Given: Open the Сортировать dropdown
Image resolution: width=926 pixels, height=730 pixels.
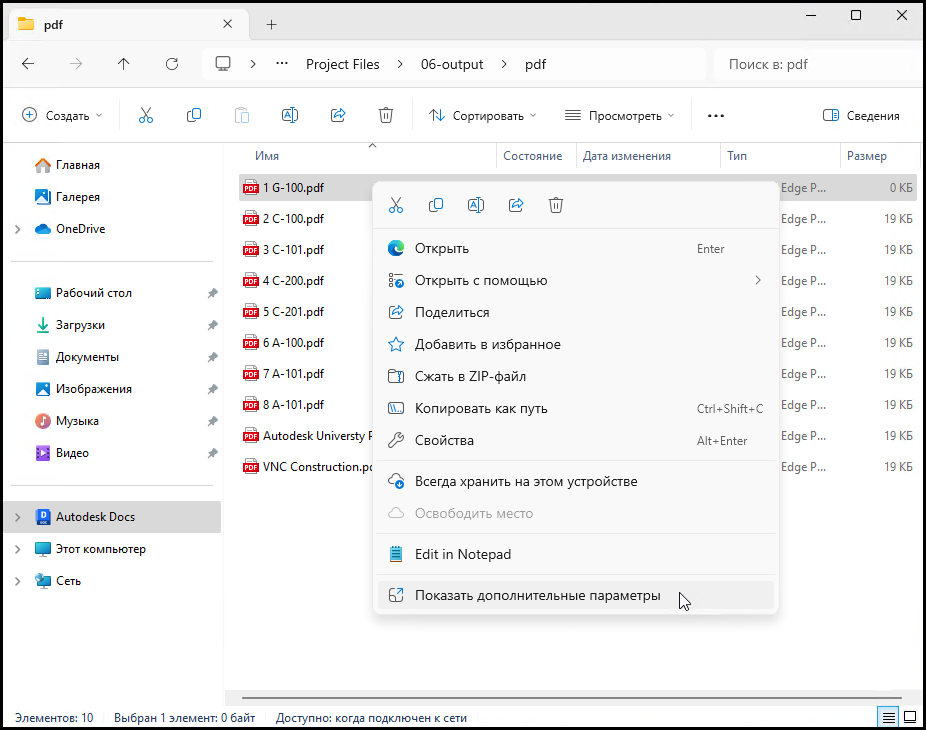Looking at the screenshot, I should tap(482, 116).
